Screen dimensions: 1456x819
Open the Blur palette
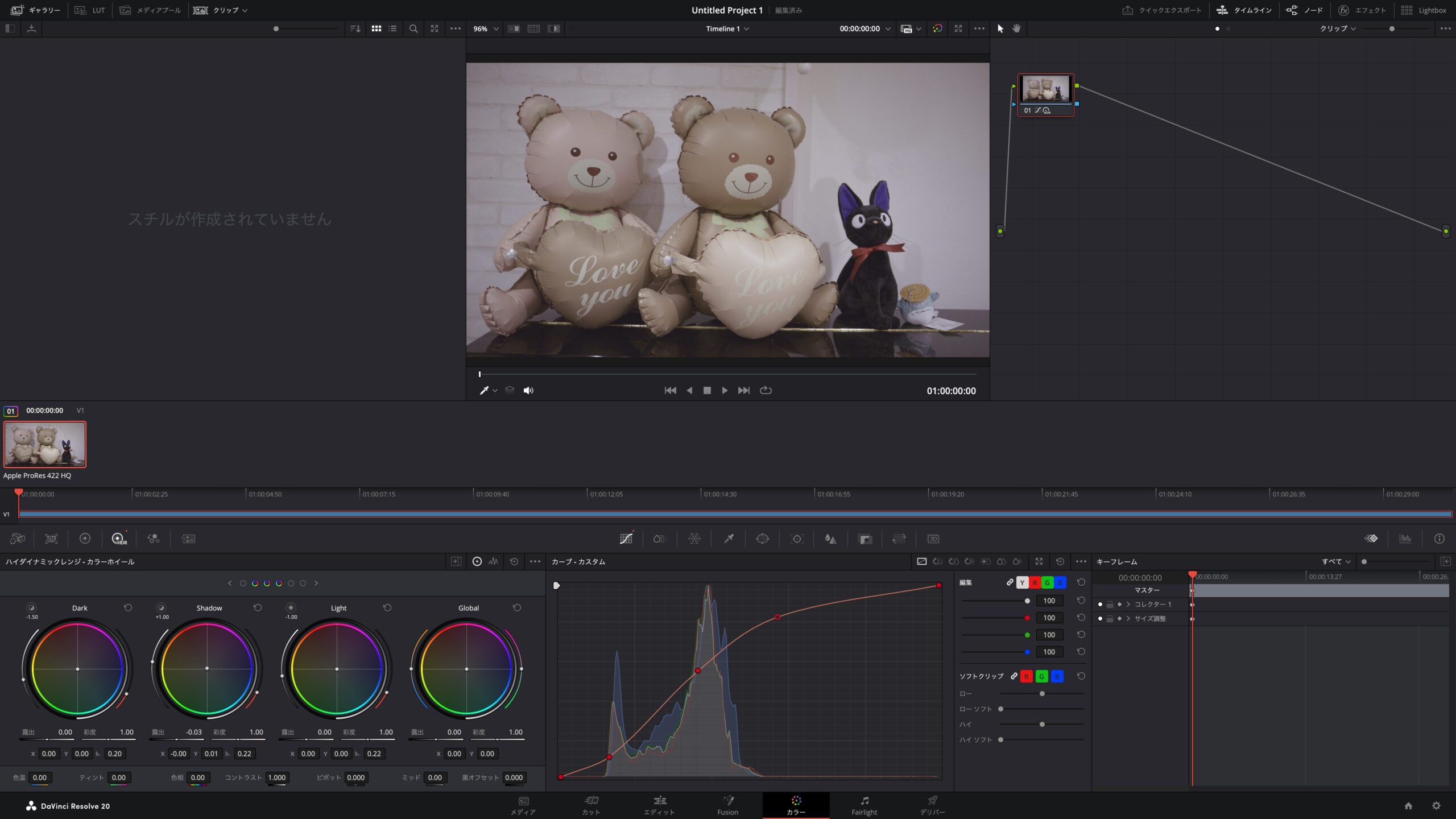coord(831,539)
